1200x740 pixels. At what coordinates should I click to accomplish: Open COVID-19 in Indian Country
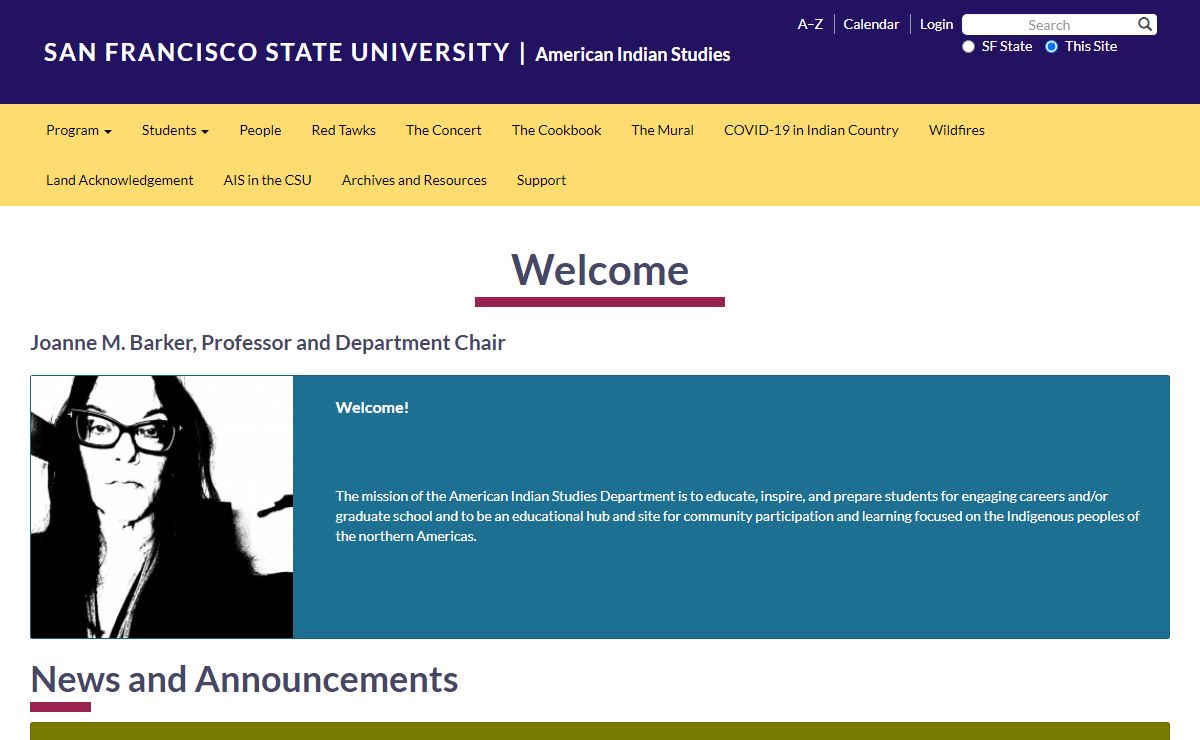click(x=811, y=130)
